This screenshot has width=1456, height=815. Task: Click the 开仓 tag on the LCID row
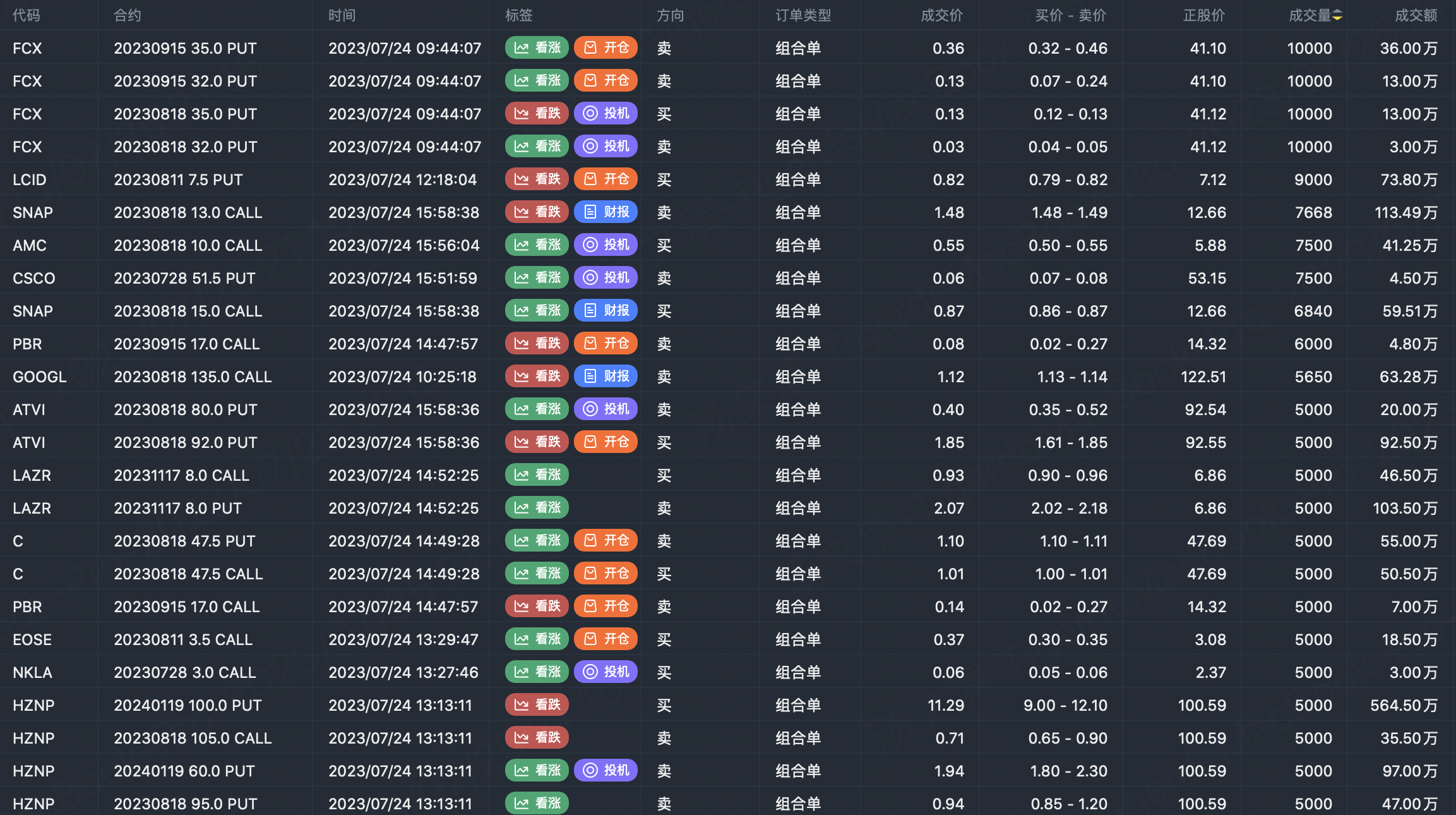[606, 179]
